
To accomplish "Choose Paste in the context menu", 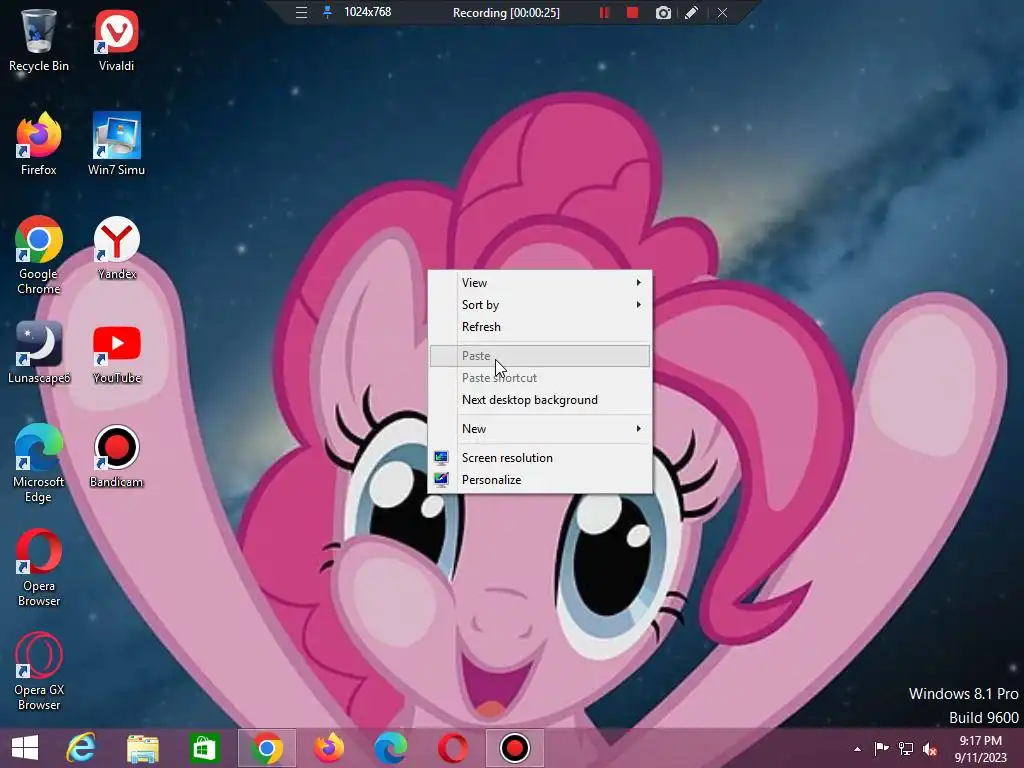I will click(x=540, y=356).
